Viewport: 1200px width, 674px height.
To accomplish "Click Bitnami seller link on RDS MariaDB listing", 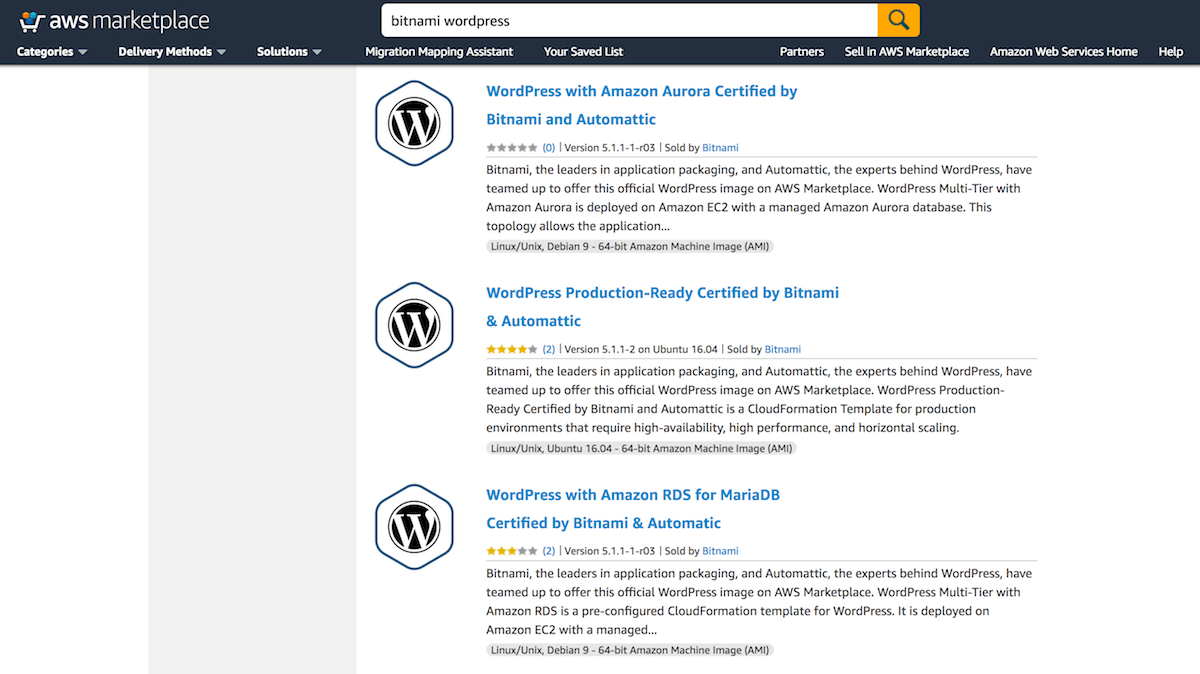I will click(720, 551).
